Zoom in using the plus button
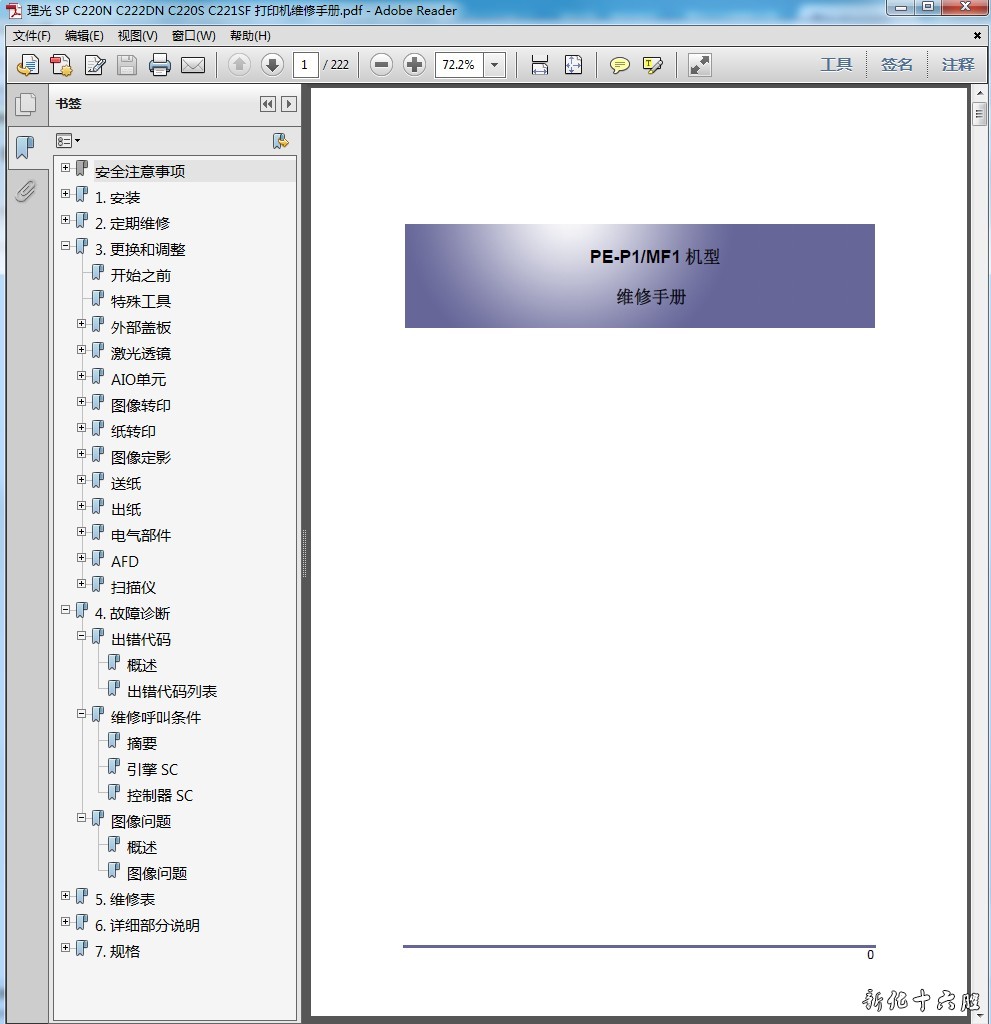Screen dimensions: 991x1024 point(414,65)
